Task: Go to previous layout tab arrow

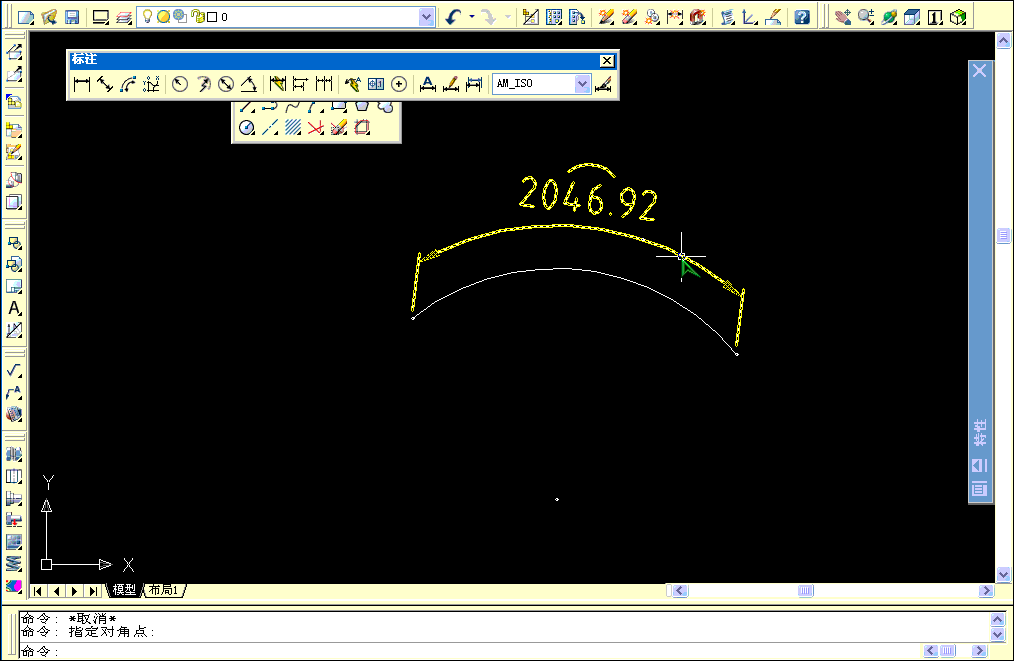Action: tap(56, 591)
